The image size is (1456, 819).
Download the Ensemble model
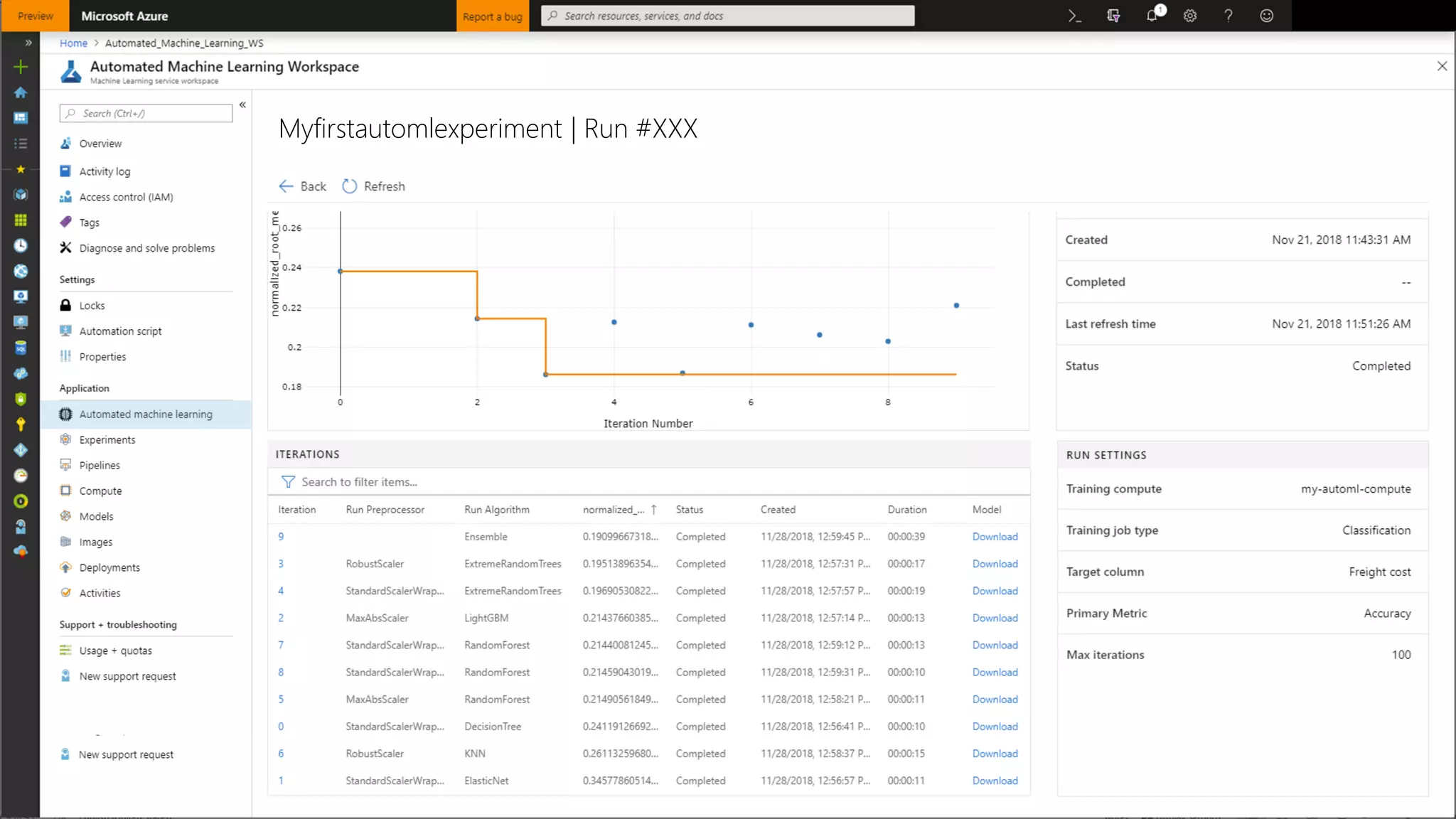[995, 537]
